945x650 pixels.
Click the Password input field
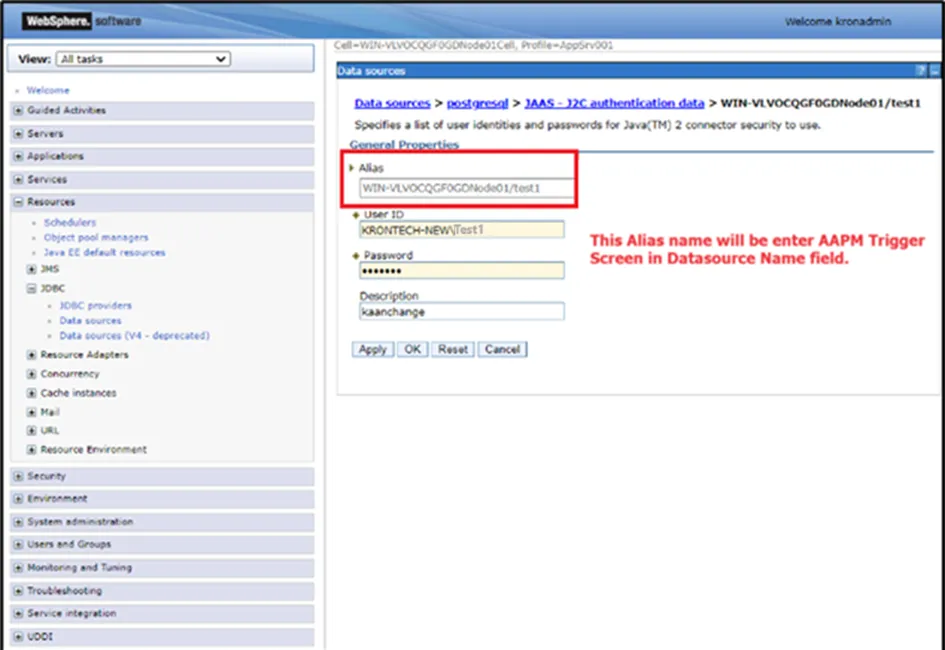[462, 270]
